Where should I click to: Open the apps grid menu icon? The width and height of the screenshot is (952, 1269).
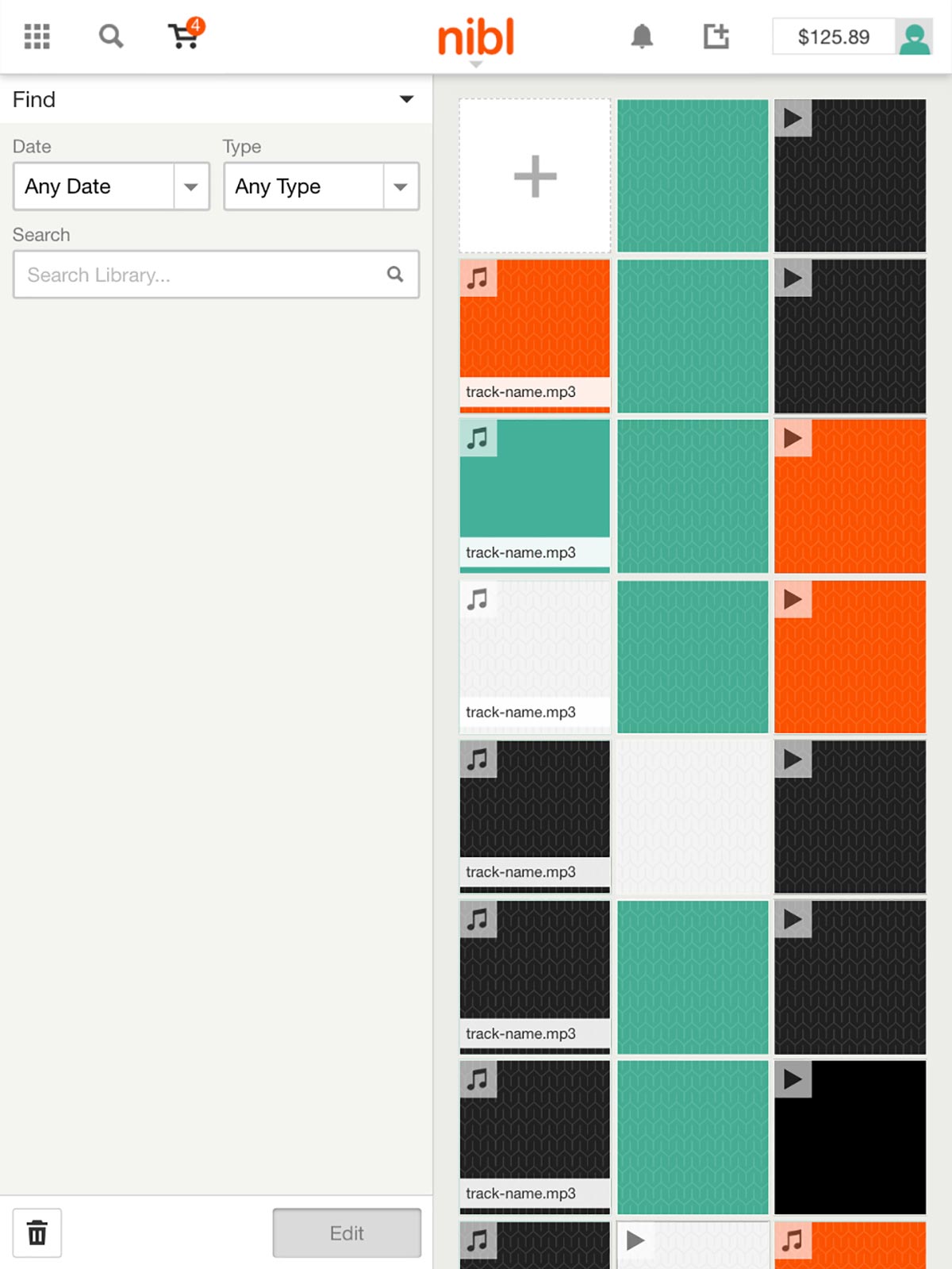[36, 37]
